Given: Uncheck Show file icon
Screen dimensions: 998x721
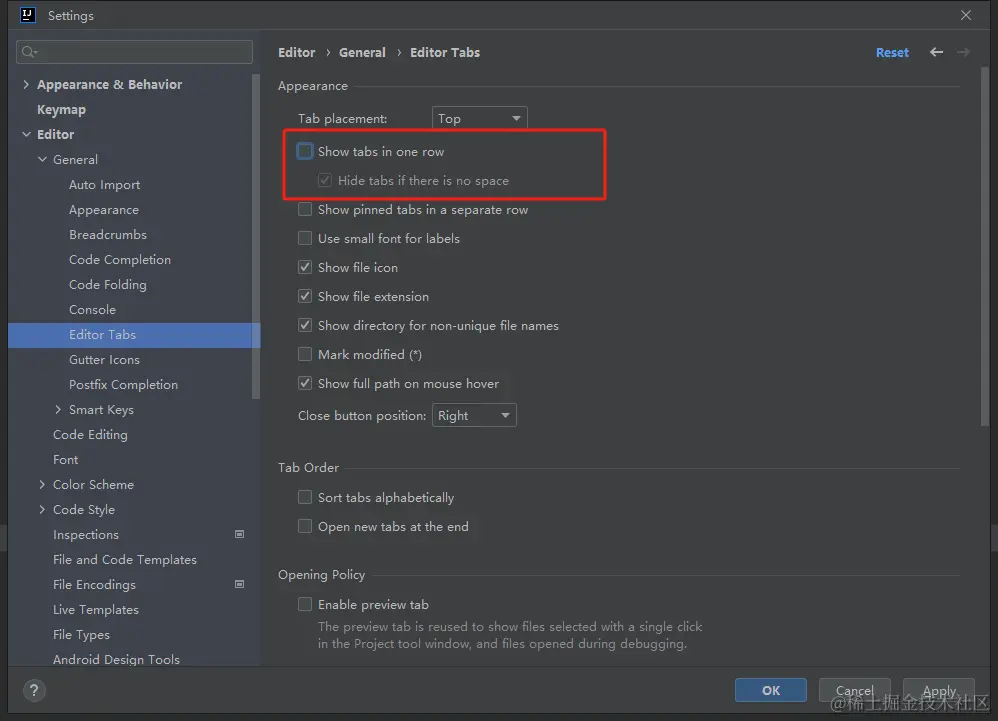Looking at the screenshot, I should coord(305,267).
